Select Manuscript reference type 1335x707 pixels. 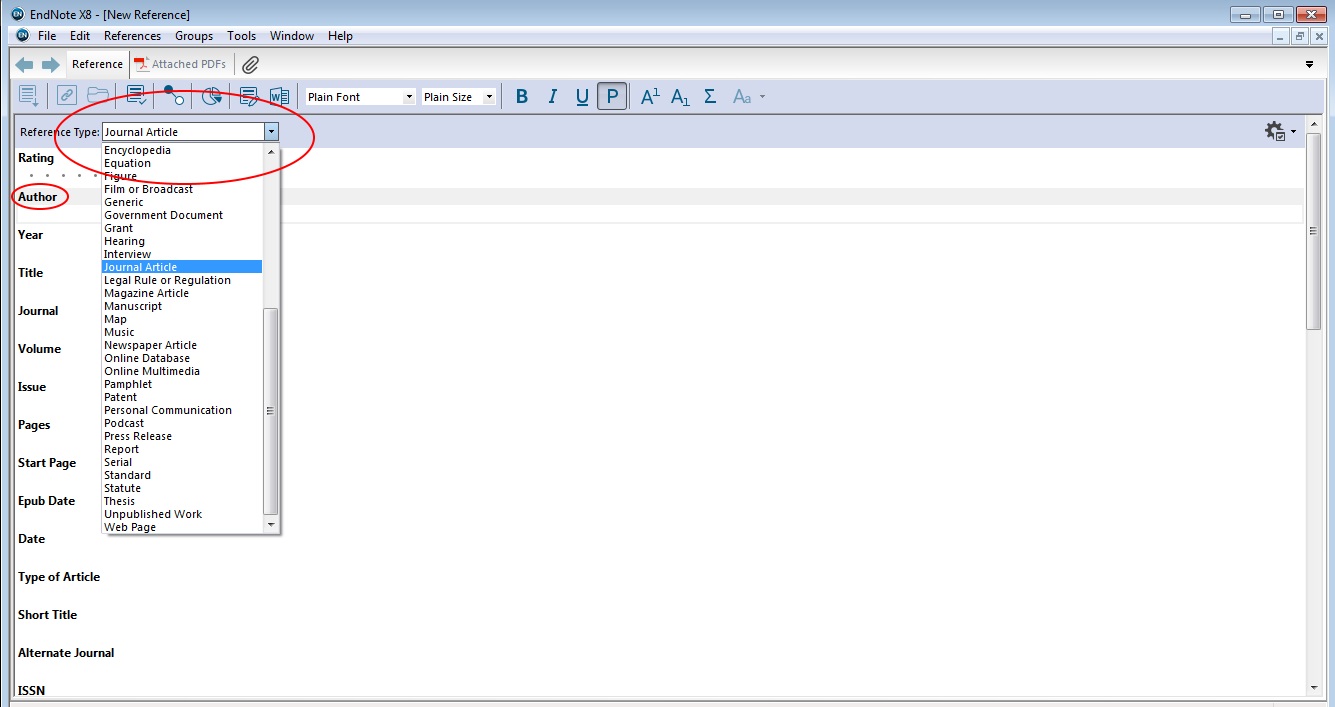(132, 306)
